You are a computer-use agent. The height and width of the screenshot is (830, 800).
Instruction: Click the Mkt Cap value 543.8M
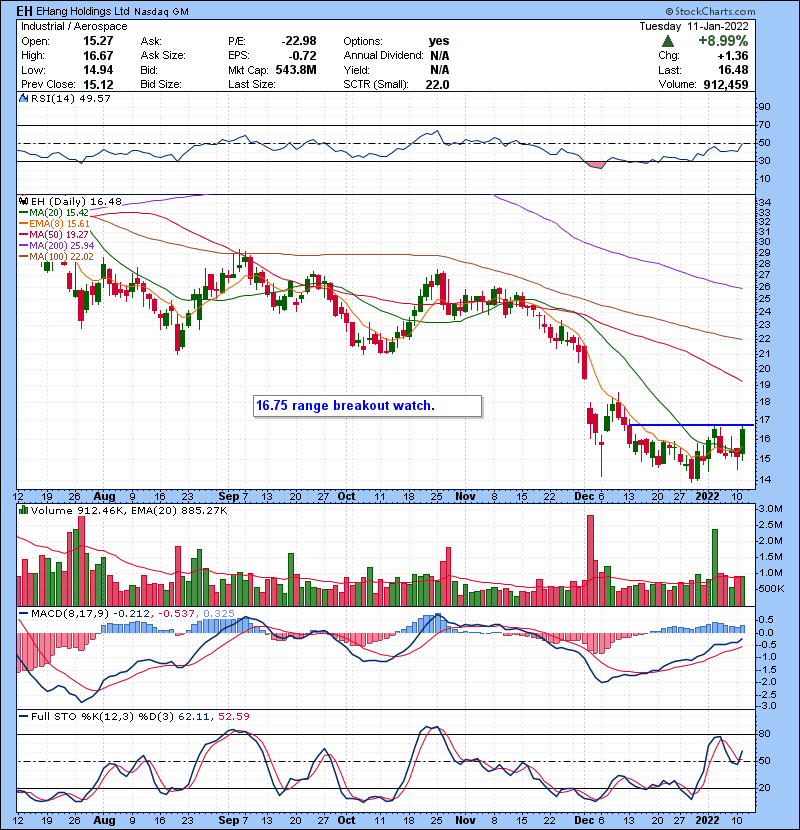tap(295, 70)
